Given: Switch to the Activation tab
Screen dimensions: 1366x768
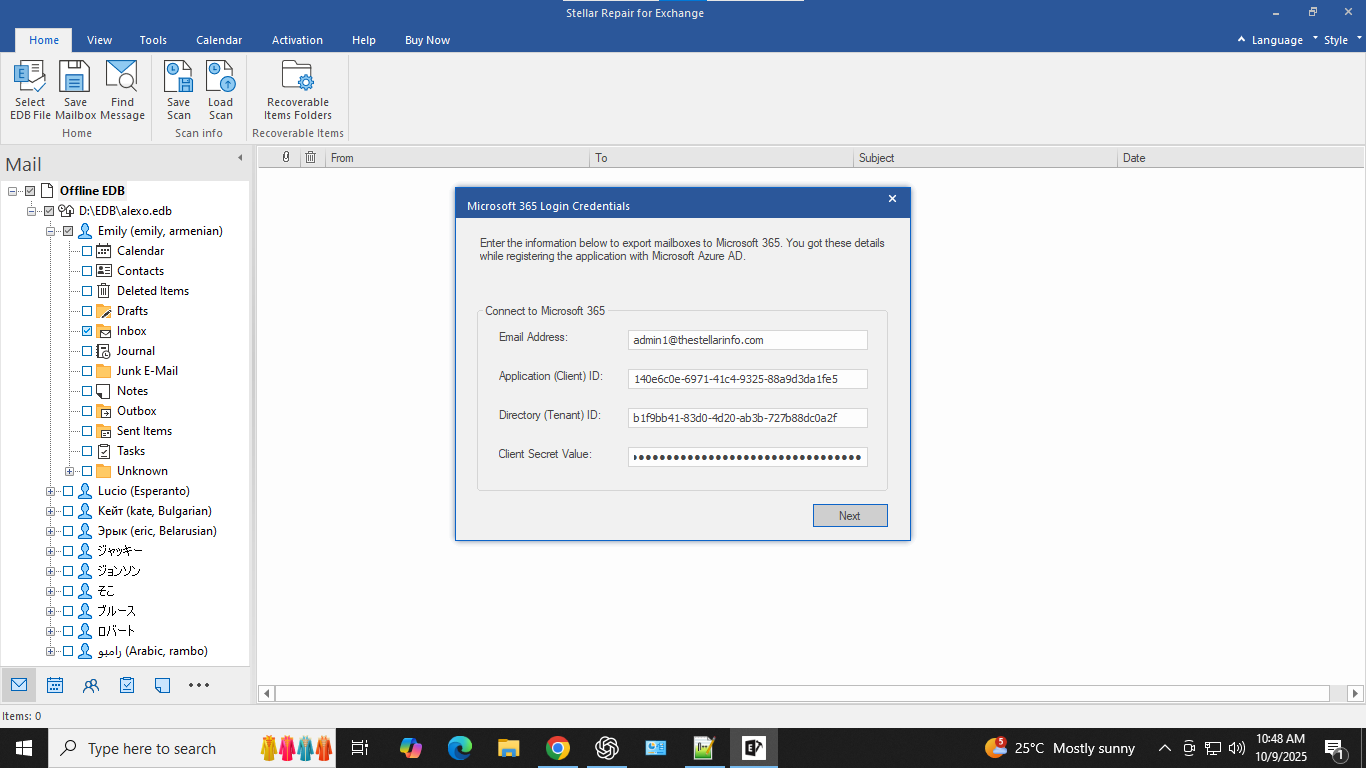Looking at the screenshot, I should point(297,40).
